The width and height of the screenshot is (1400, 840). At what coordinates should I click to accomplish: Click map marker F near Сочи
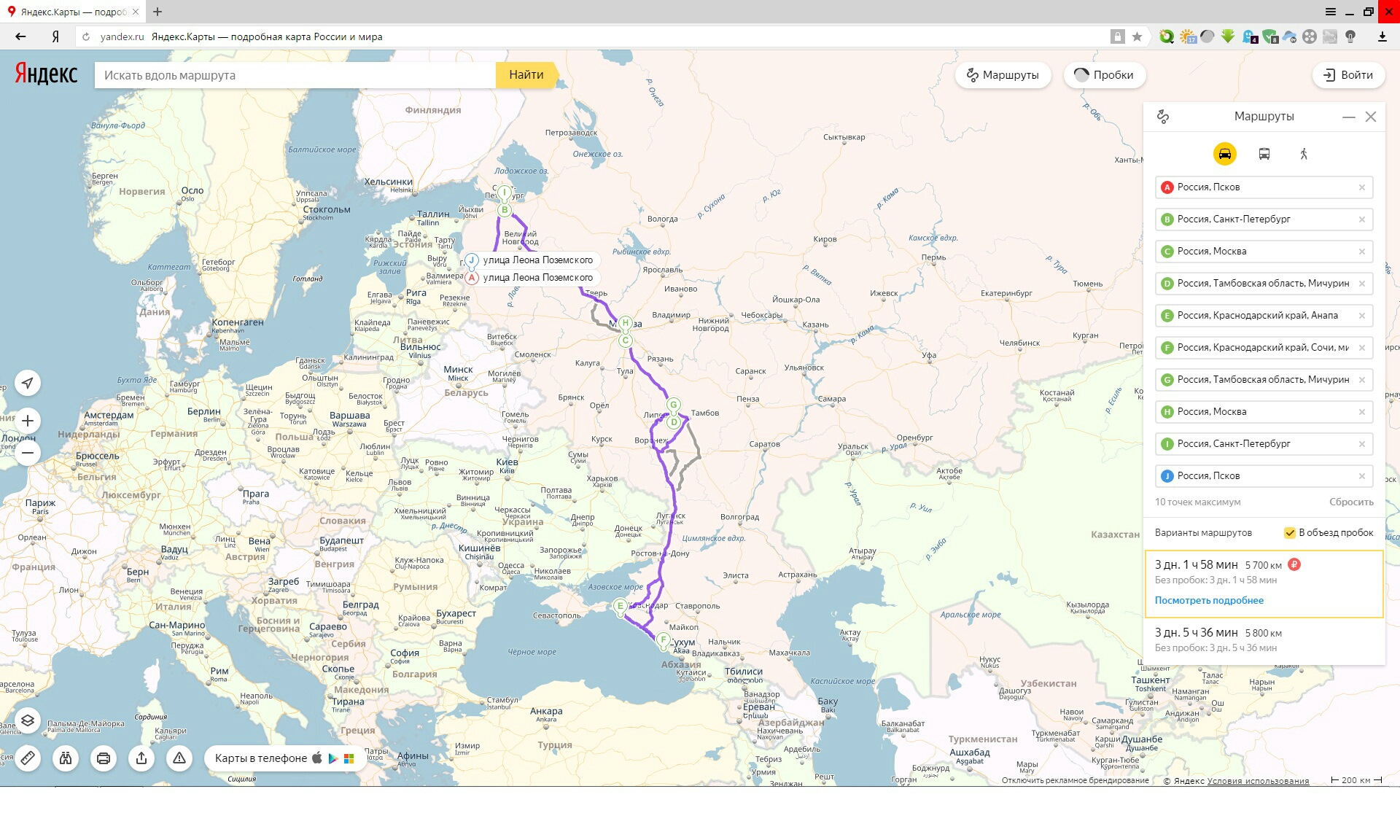(663, 639)
